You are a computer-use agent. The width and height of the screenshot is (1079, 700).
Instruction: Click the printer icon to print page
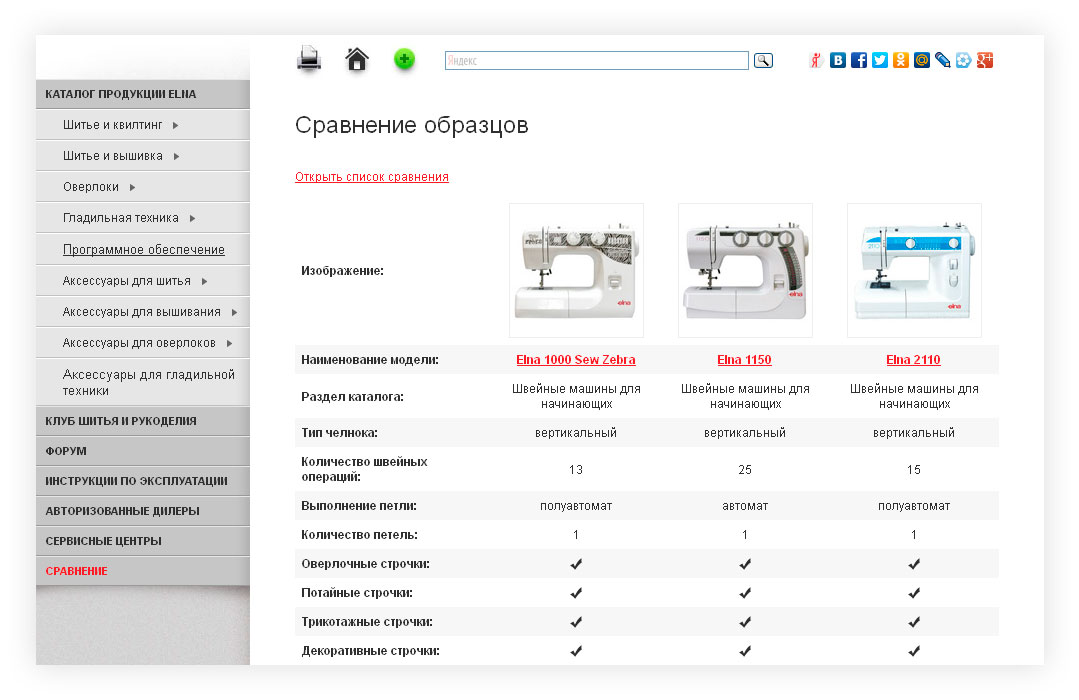tap(309, 60)
